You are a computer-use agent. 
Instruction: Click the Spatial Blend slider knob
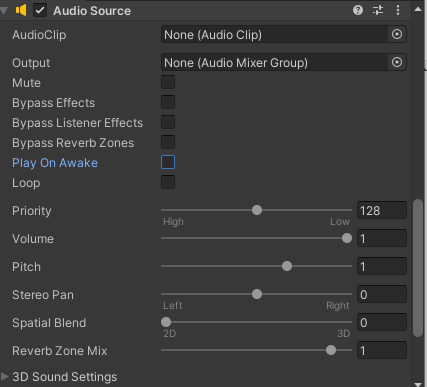click(x=166, y=322)
